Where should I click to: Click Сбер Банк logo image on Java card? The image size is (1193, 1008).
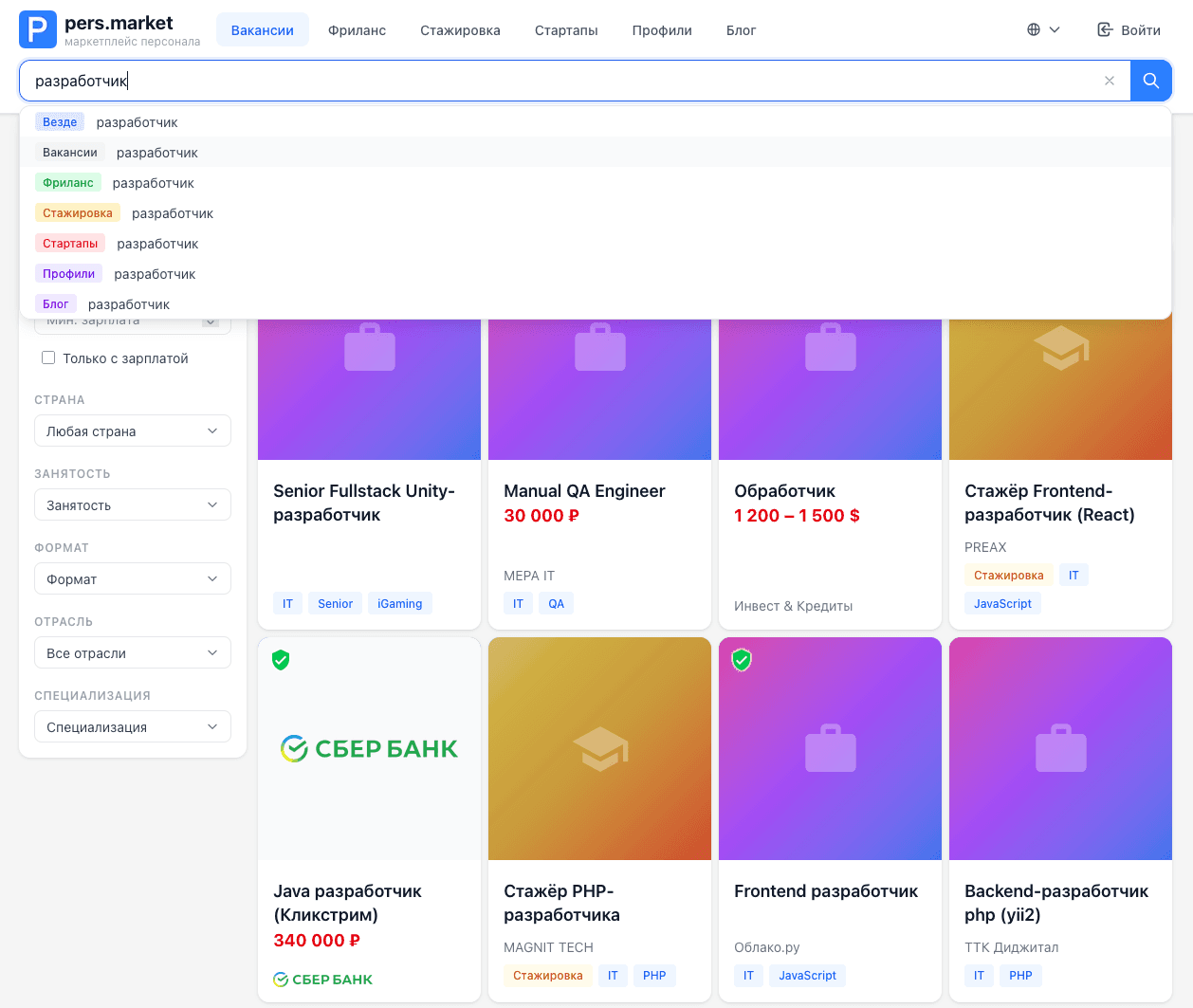click(370, 748)
